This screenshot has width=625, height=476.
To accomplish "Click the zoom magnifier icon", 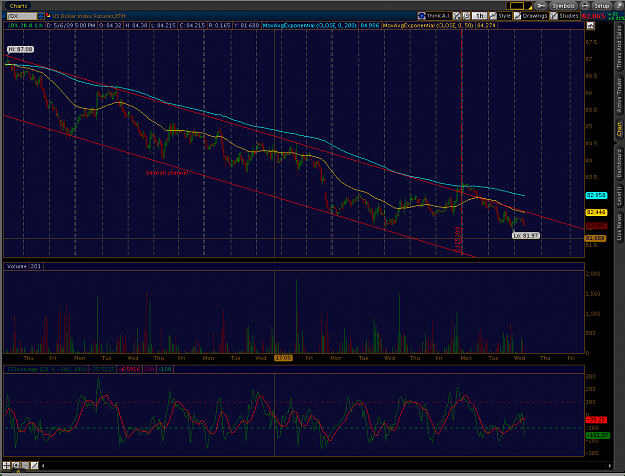I will point(16,465).
